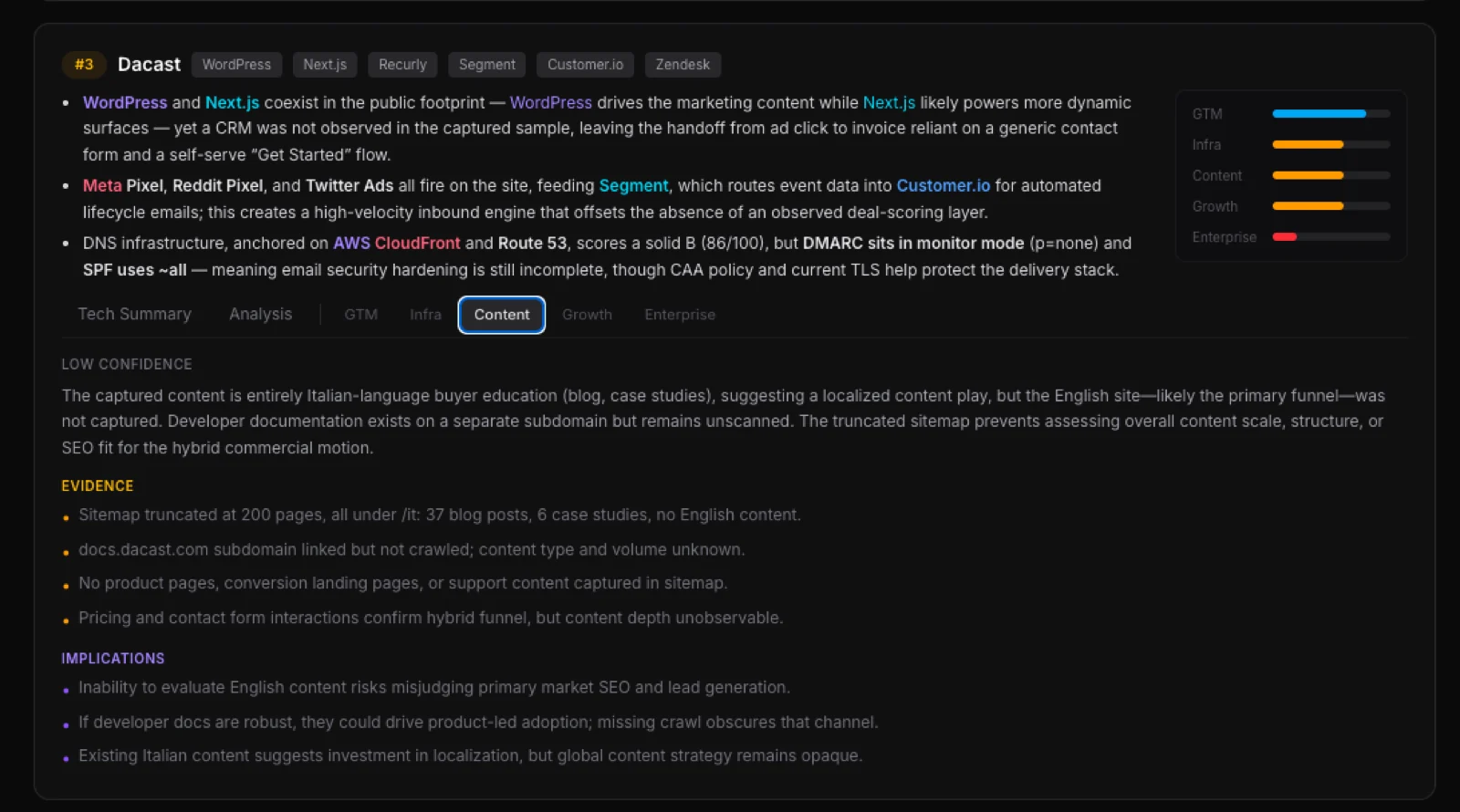Open the Enterprise tab
The image size is (1460, 812).
[680, 315]
